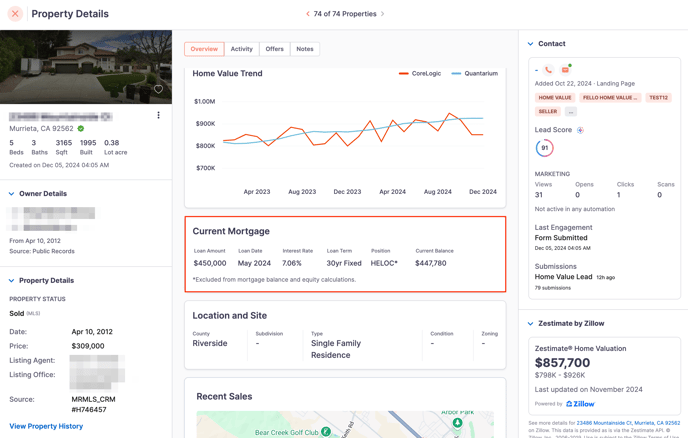This screenshot has width=688, height=438.
Task: Click the property photo thumbnail
Action: pyautogui.click(x=86, y=67)
